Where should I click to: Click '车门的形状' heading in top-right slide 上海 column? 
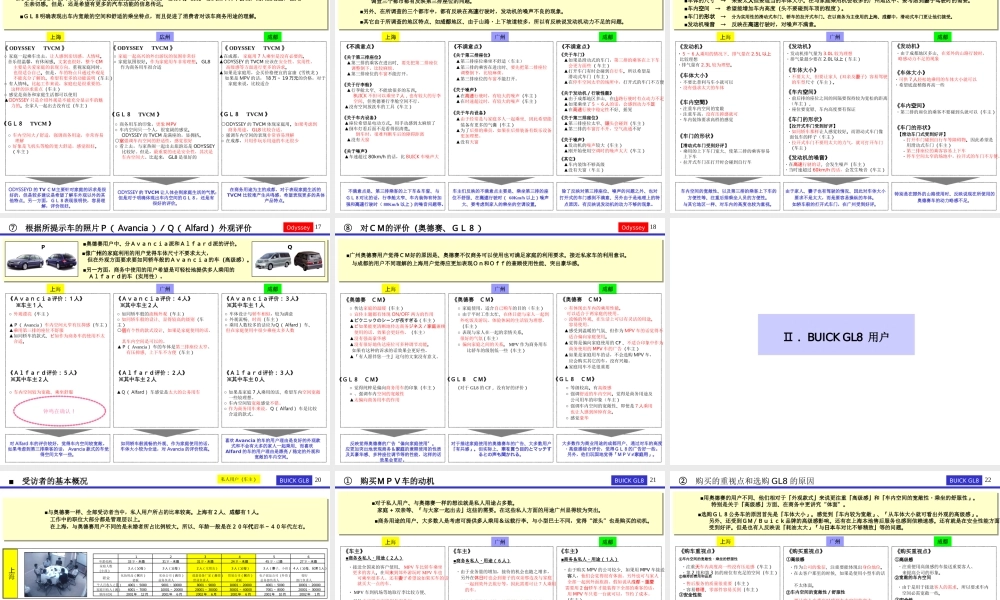click(x=696, y=135)
